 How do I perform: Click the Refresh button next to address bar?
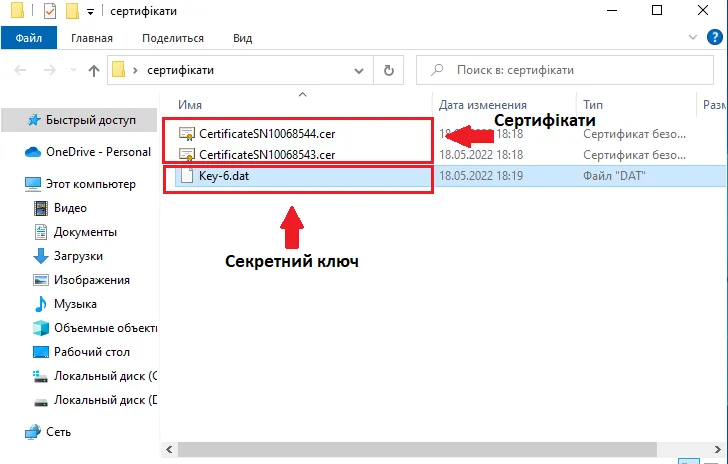pos(388,71)
